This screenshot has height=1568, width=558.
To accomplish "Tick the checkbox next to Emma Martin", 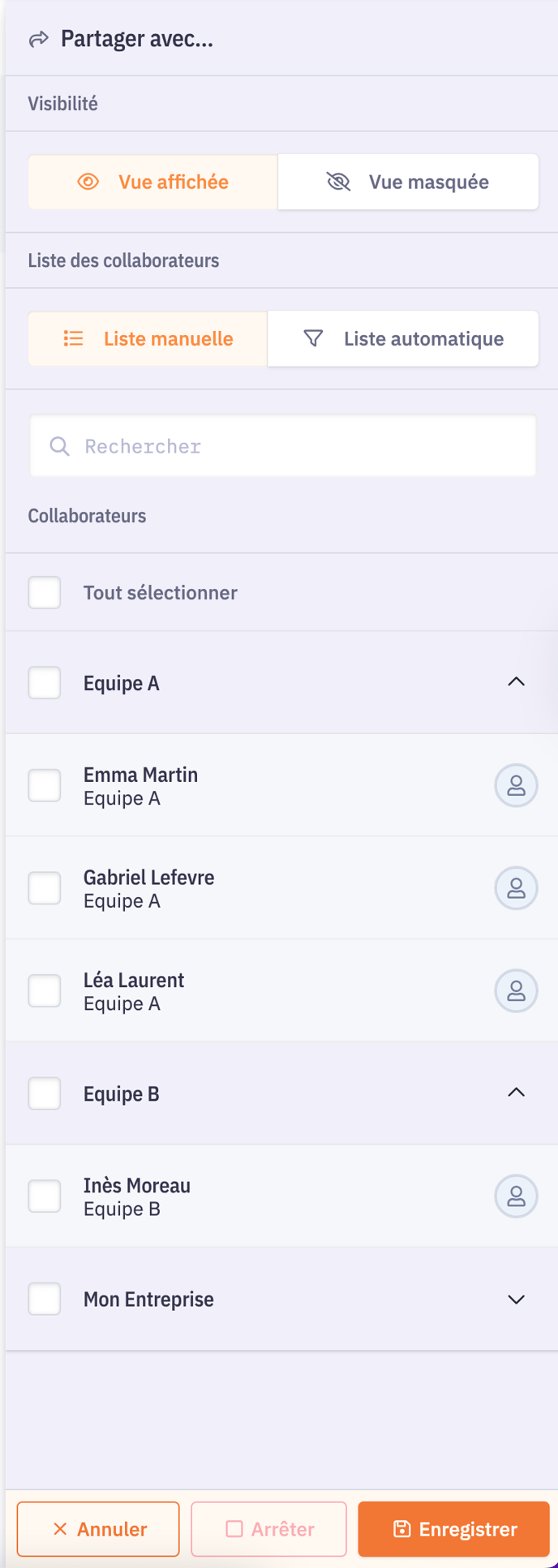I will click(45, 785).
